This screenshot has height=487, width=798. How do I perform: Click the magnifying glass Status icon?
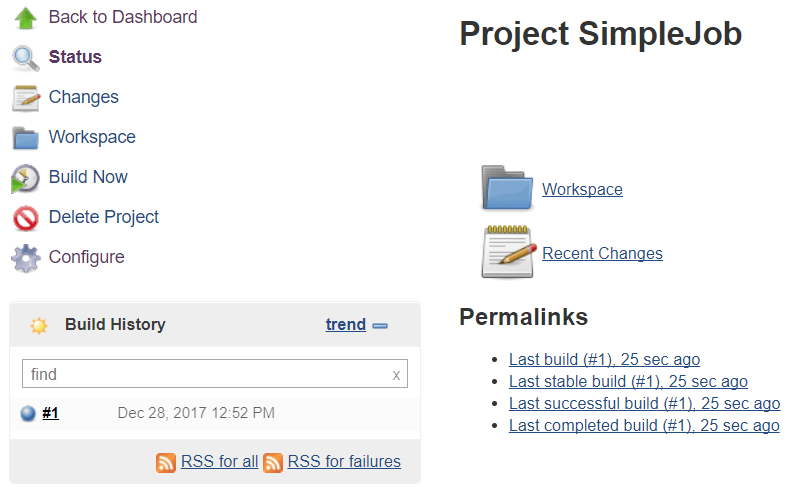pos(25,58)
